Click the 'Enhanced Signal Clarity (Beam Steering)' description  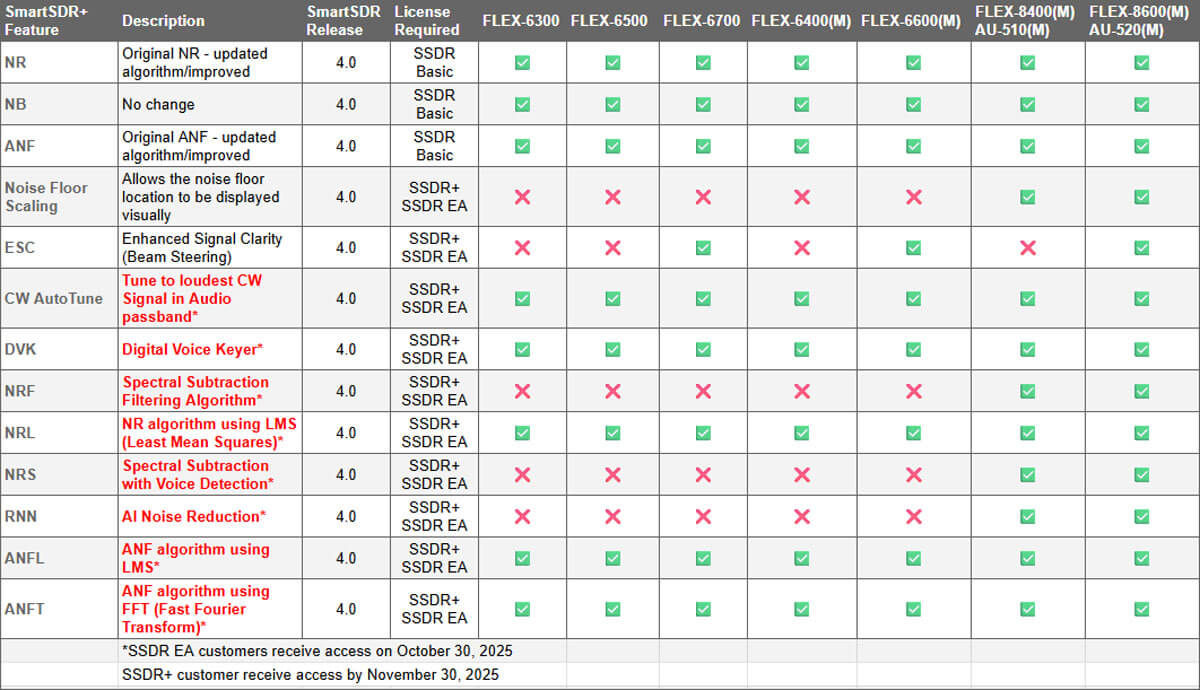coord(202,247)
